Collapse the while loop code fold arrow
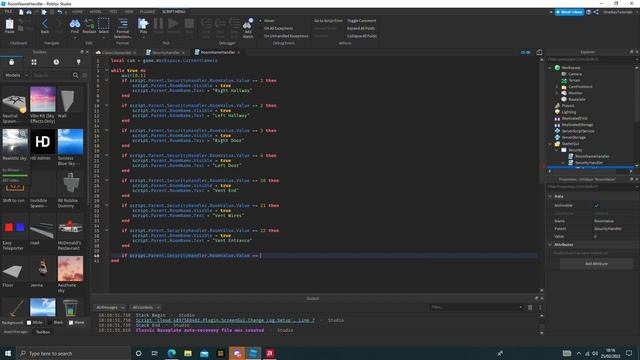Screen dimensions: 640x360 107,70
